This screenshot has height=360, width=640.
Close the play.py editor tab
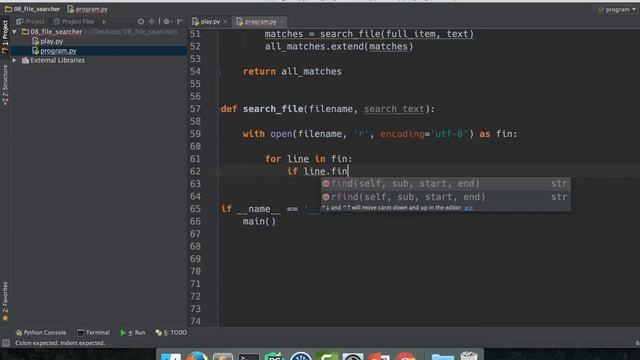click(225, 21)
